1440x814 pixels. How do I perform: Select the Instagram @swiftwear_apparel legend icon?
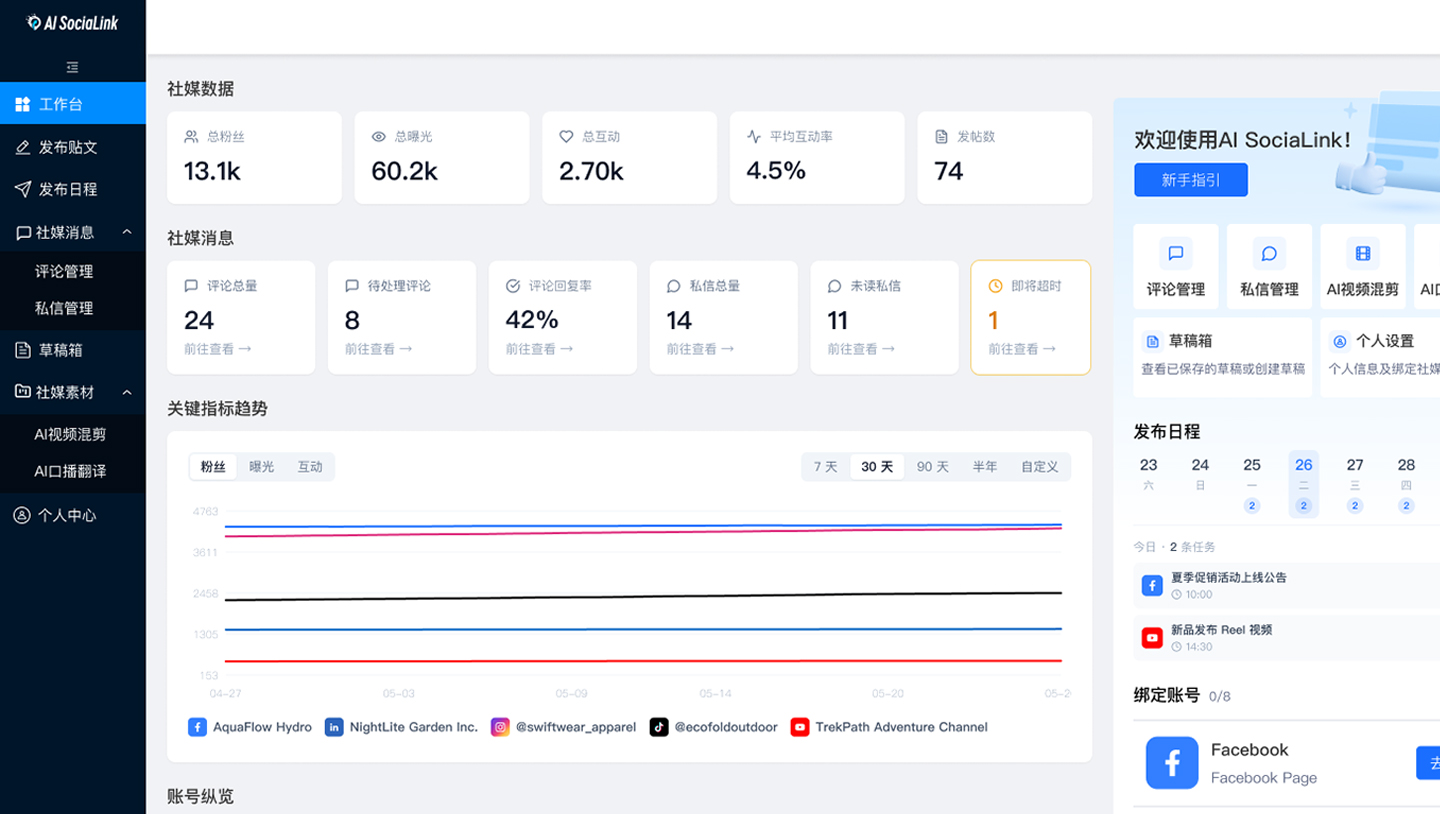tap(500, 727)
